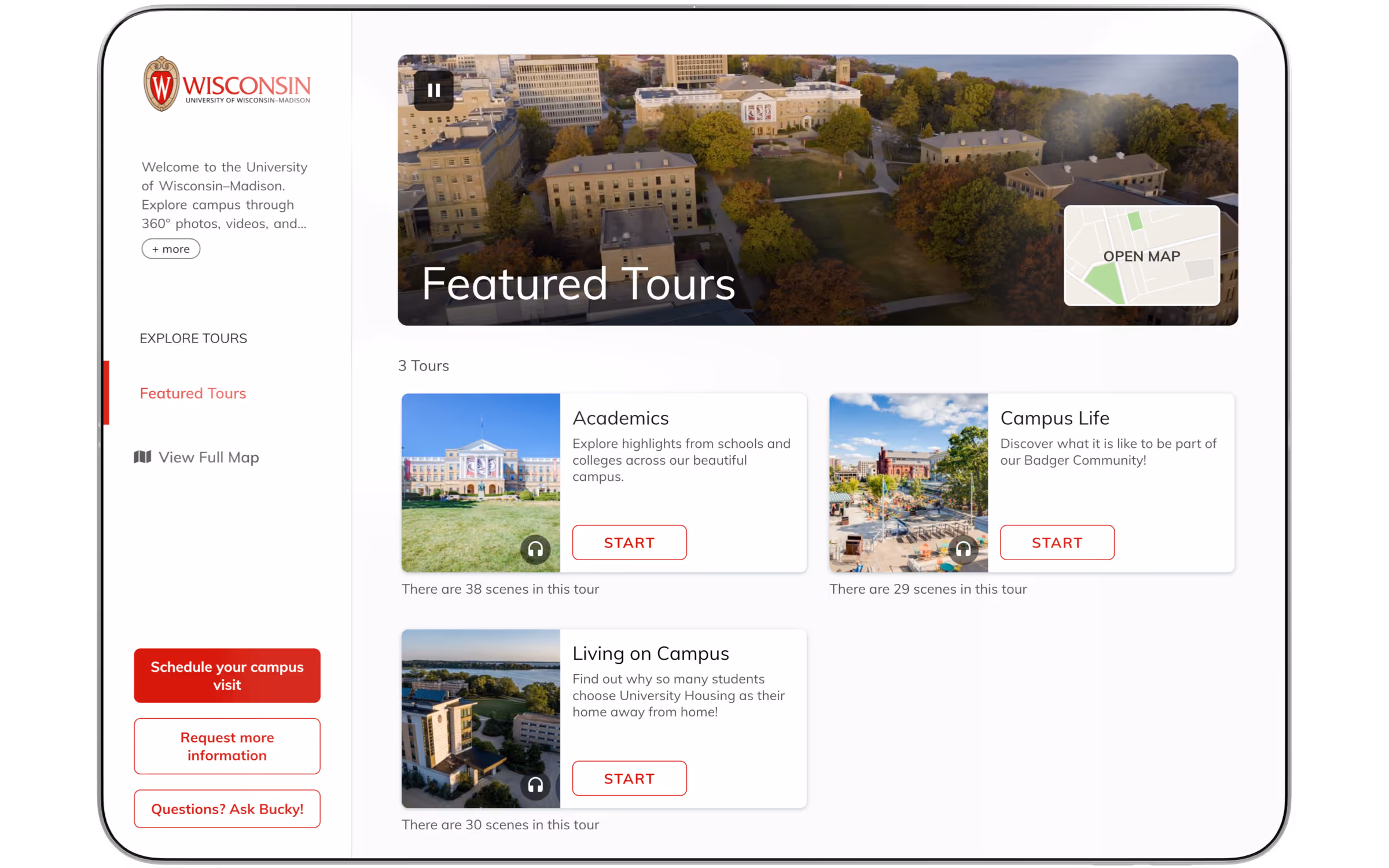Click the University of Wisconsin crest logo
Screen dimensions: 1389x868
[x=161, y=84]
